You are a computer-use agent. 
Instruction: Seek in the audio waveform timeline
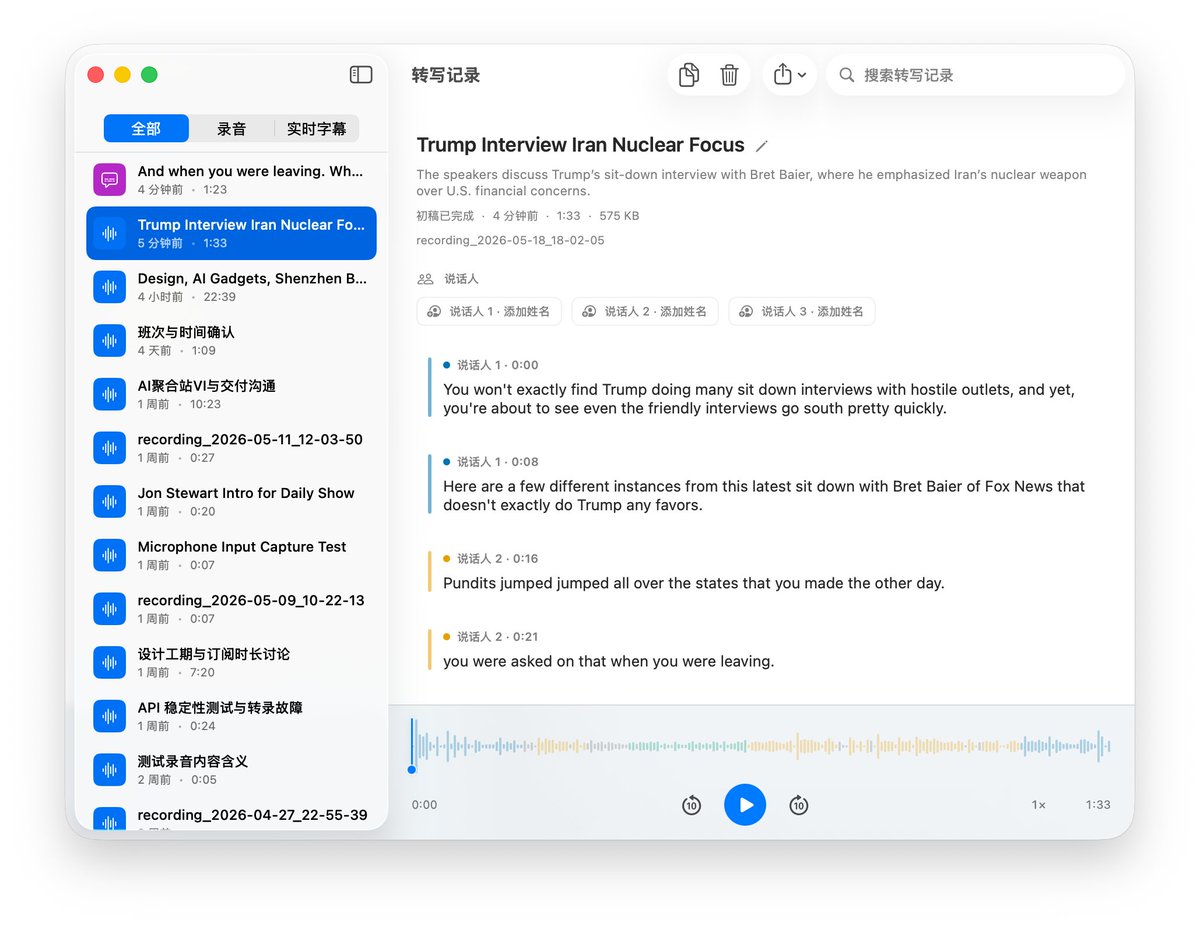click(761, 746)
